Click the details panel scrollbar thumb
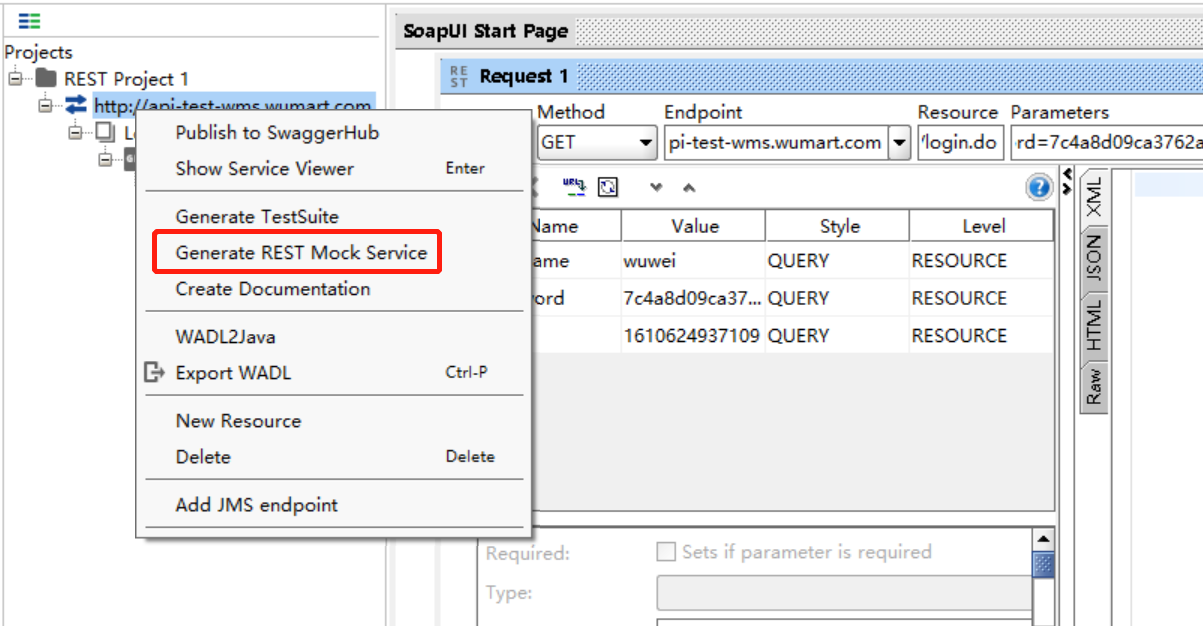 pos(1043,565)
